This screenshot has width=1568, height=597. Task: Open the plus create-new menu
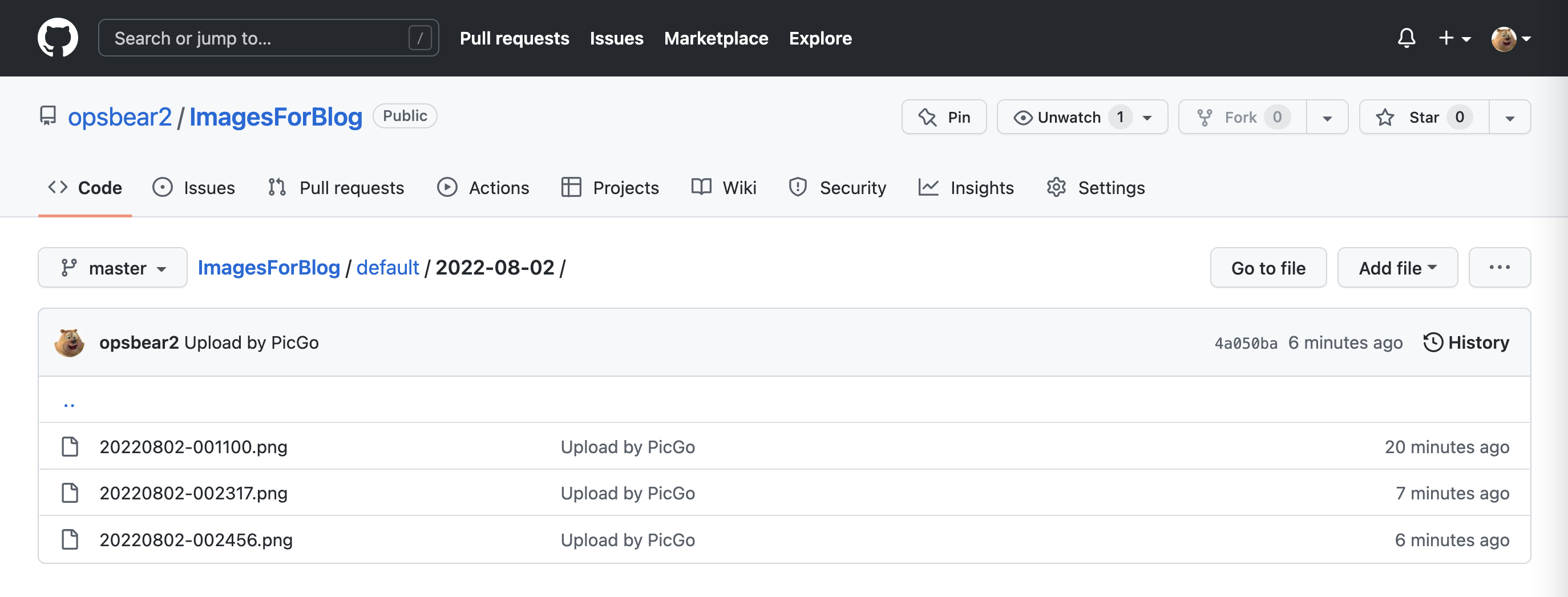(x=1454, y=38)
